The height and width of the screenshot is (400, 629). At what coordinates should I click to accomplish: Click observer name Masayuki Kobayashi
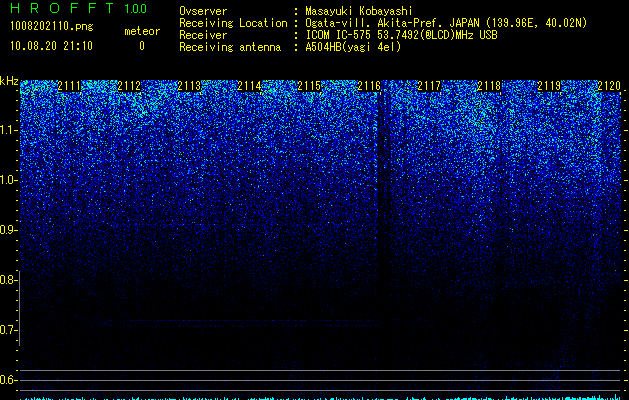click(x=359, y=11)
